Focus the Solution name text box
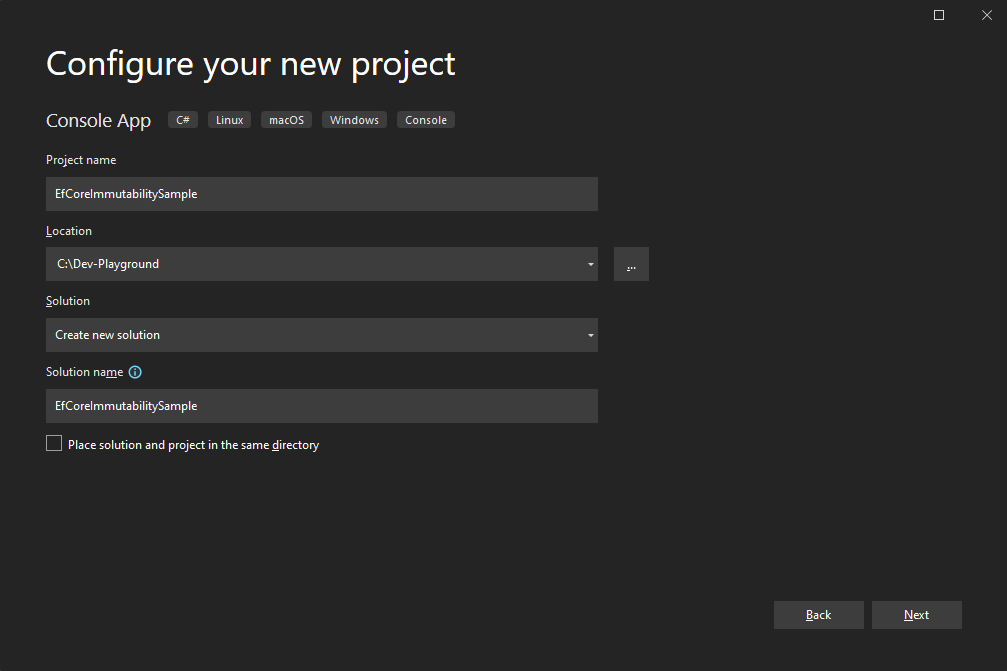The height and width of the screenshot is (671, 1007). (321, 406)
